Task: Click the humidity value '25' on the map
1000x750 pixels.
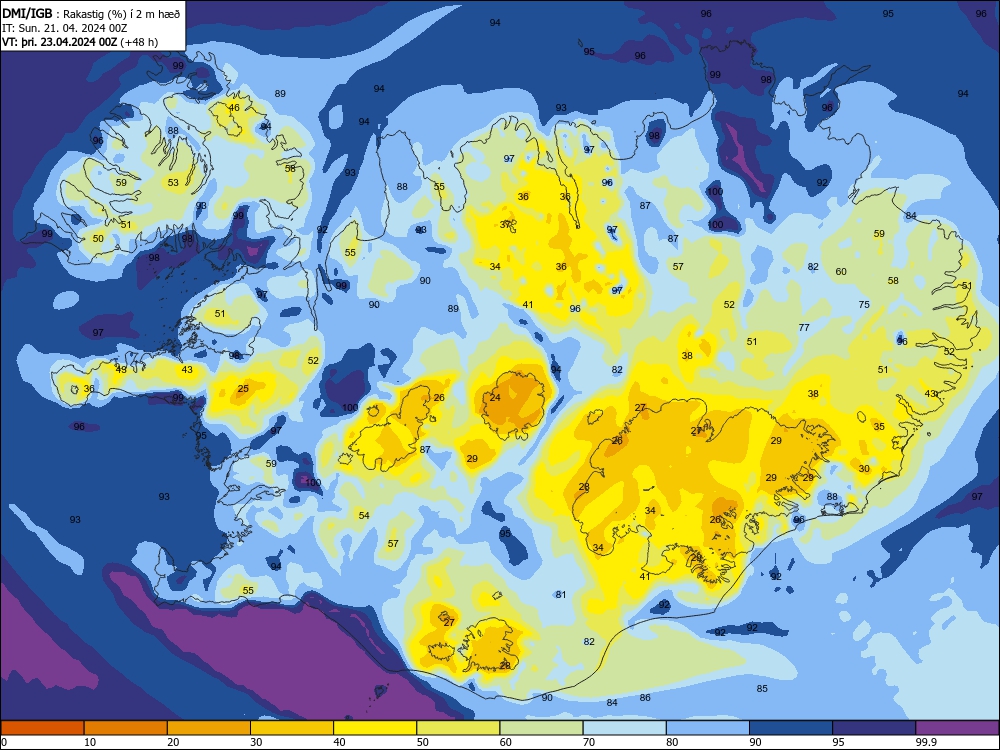Action: tap(243, 388)
